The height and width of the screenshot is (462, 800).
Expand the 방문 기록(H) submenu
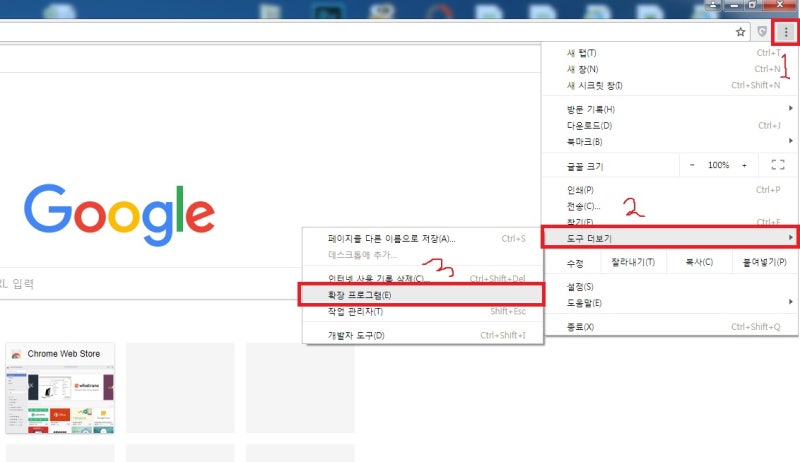(x=670, y=109)
